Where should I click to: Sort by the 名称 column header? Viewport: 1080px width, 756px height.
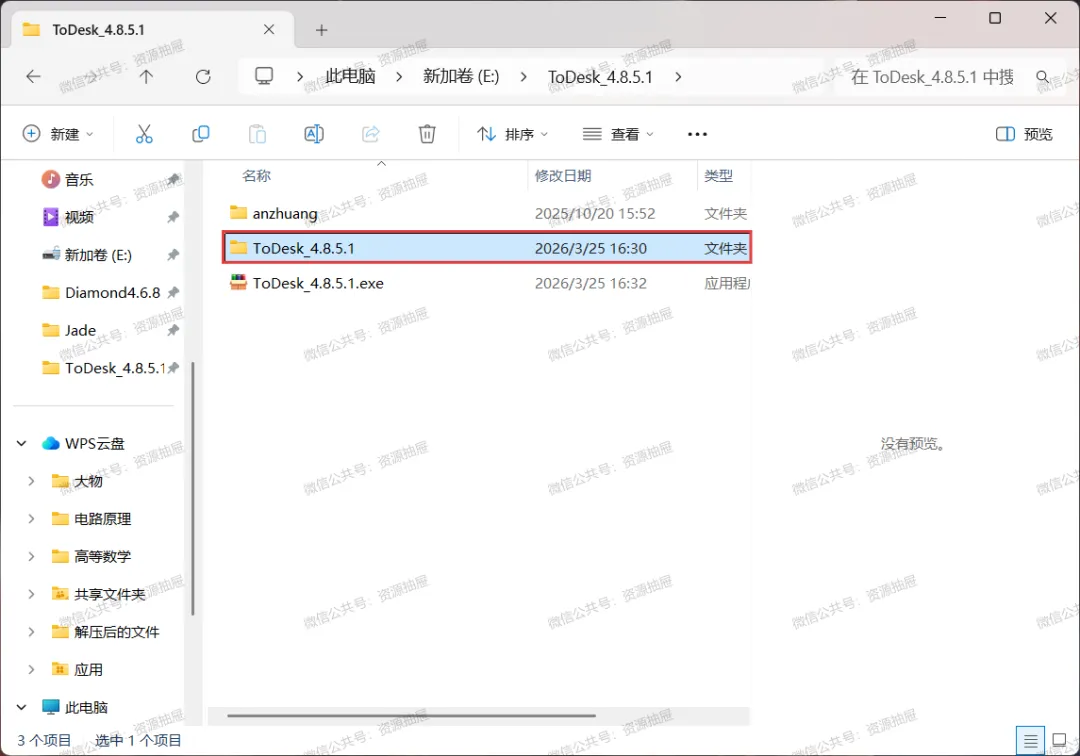pyautogui.click(x=256, y=176)
